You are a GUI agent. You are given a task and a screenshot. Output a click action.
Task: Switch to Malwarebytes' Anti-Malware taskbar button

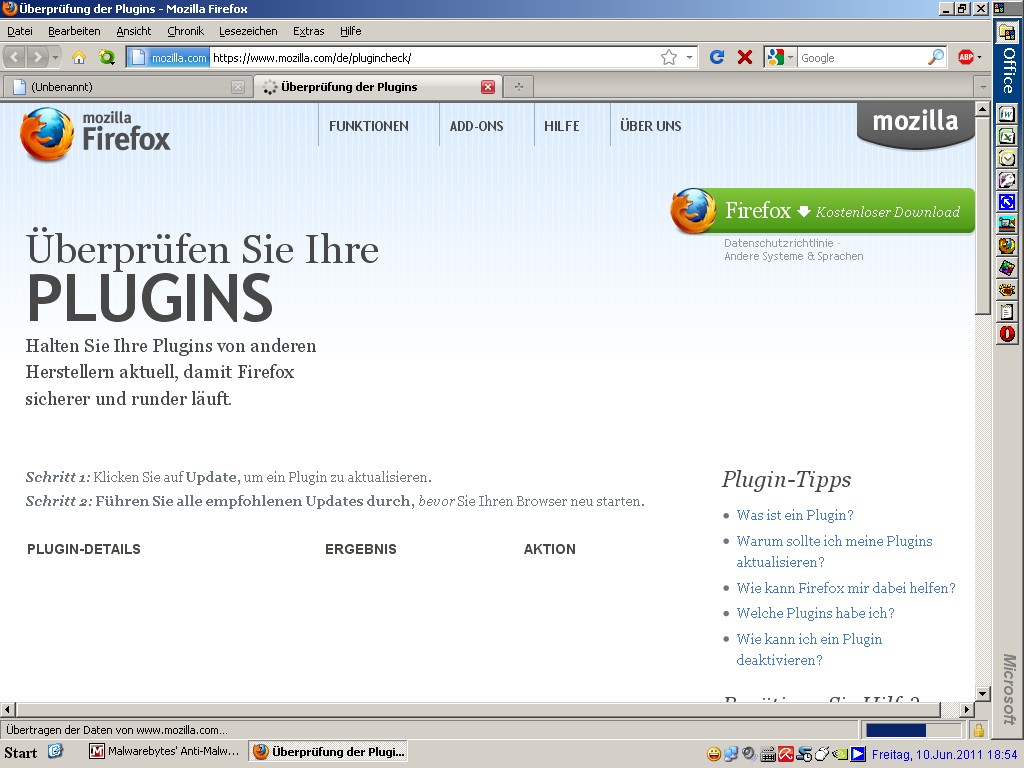[x=165, y=752]
